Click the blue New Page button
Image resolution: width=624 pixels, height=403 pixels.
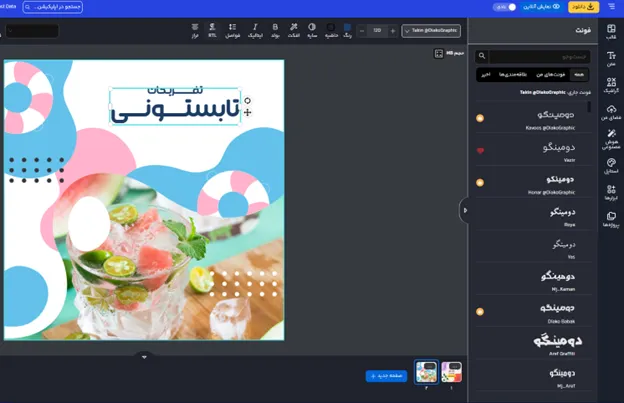386,376
